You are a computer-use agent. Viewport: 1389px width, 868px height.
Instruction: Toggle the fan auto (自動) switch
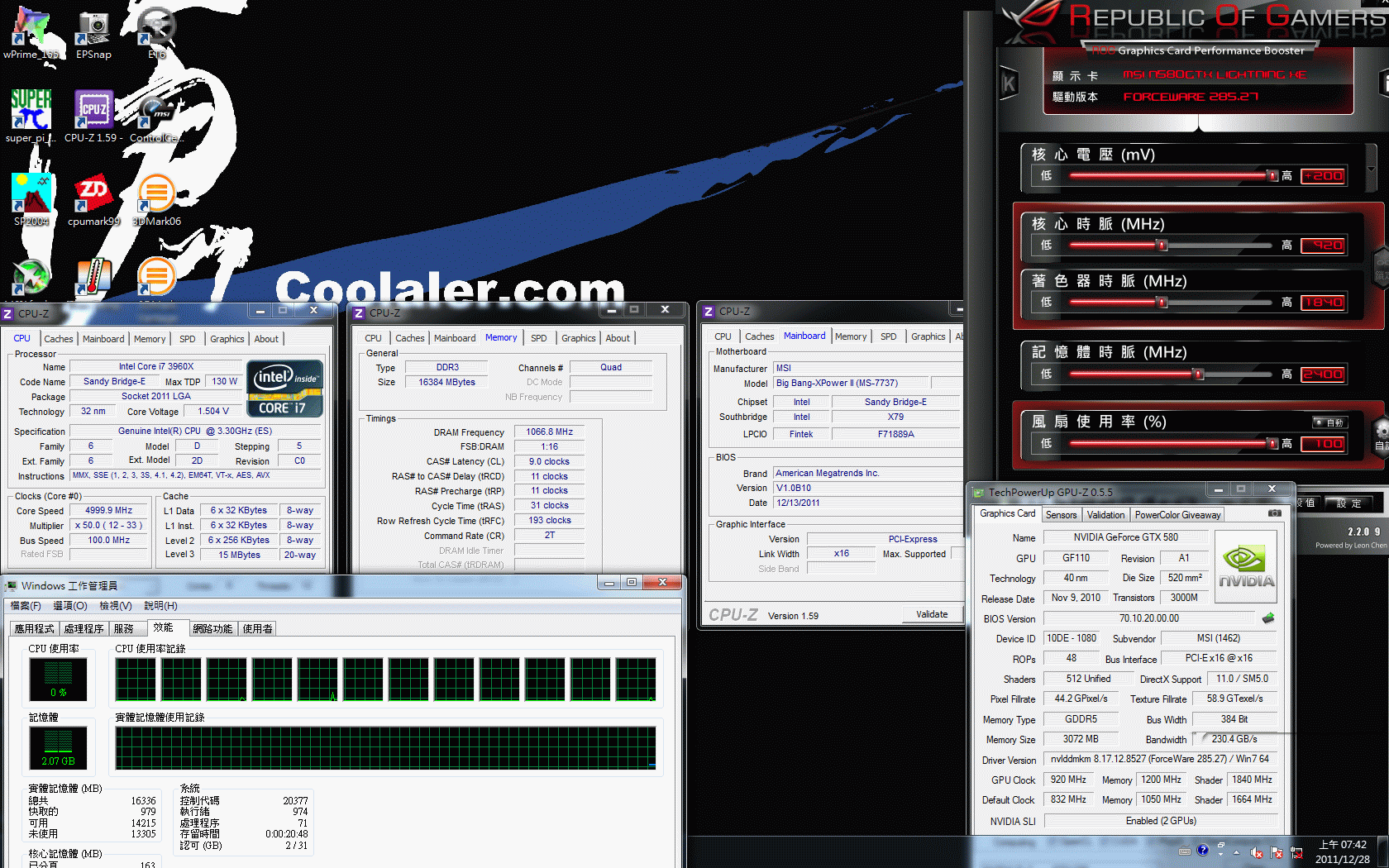pos(1329,422)
